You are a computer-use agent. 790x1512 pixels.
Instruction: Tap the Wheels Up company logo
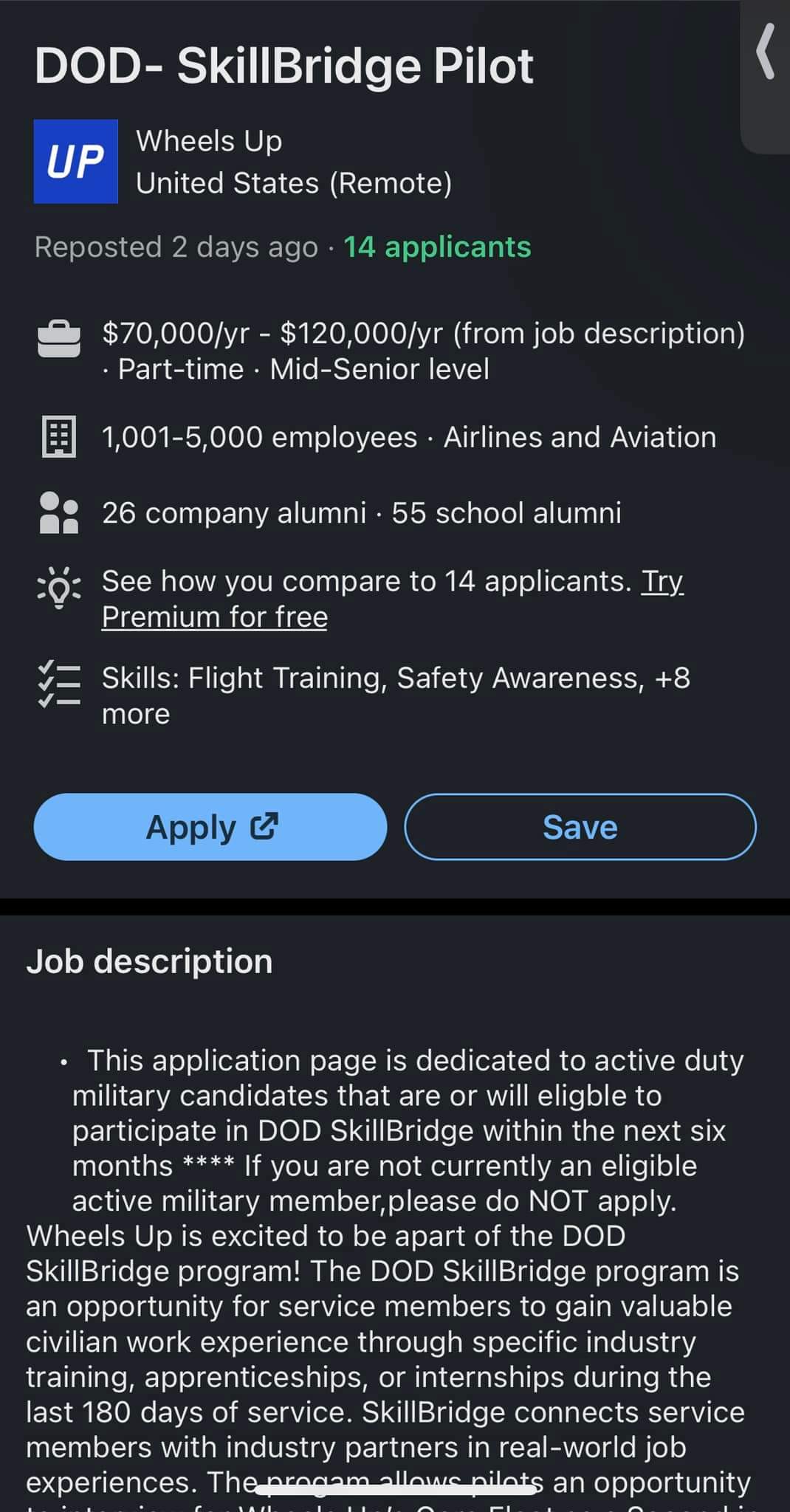(x=75, y=161)
